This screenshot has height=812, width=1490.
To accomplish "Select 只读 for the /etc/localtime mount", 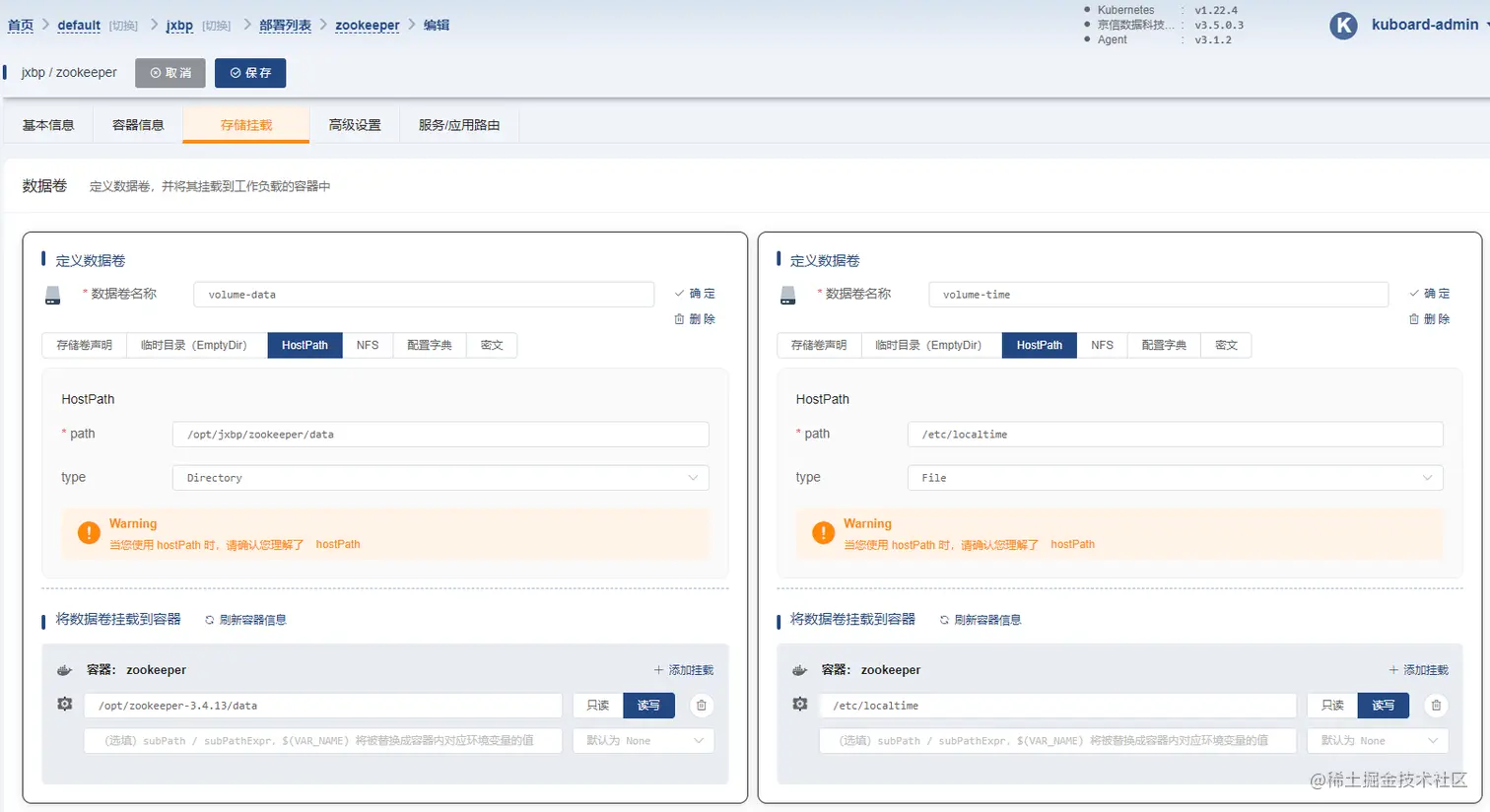I will point(1332,706).
